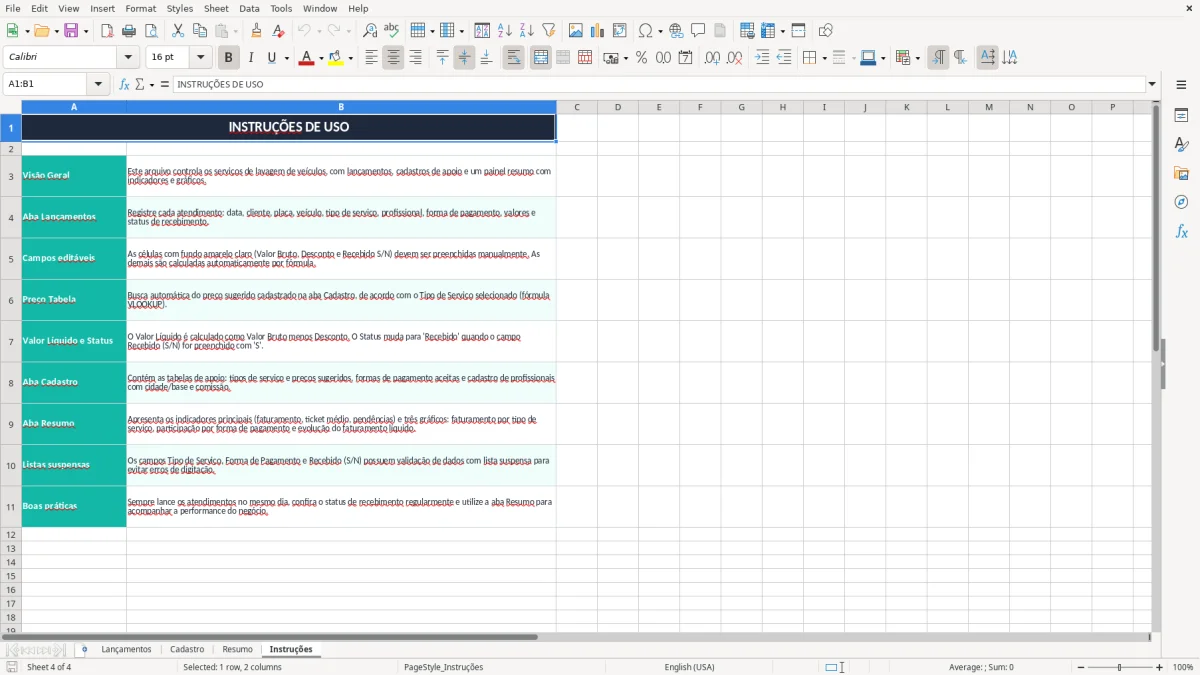Export directly as PDF
The width and height of the screenshot is (1200, 675).
click(107, 31)
